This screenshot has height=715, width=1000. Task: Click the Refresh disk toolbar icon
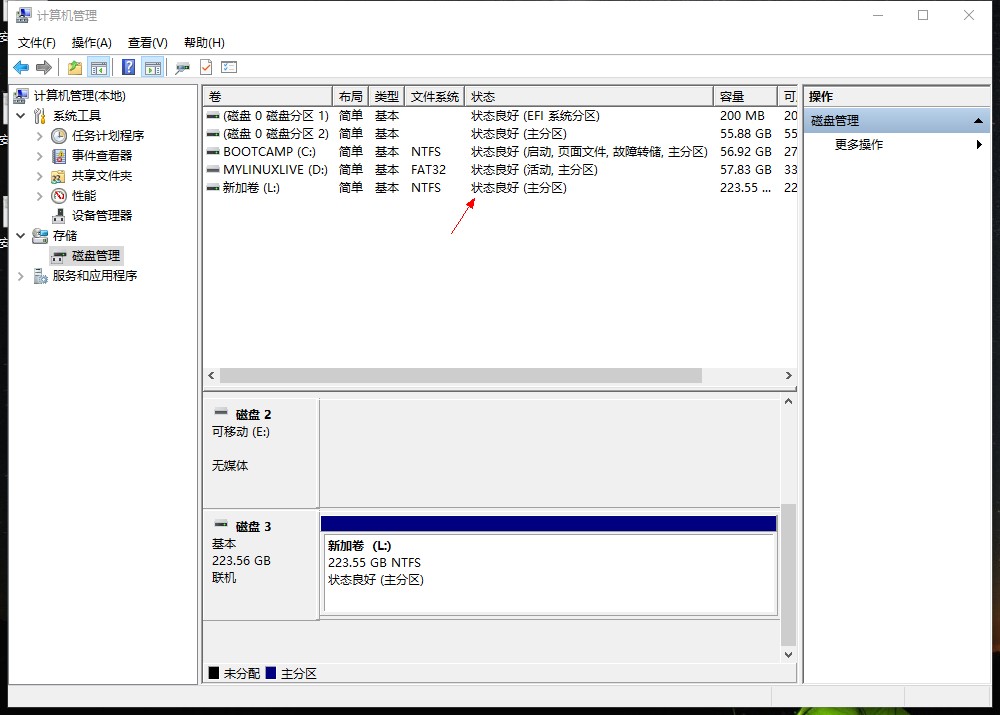click(x=182, y=68)
